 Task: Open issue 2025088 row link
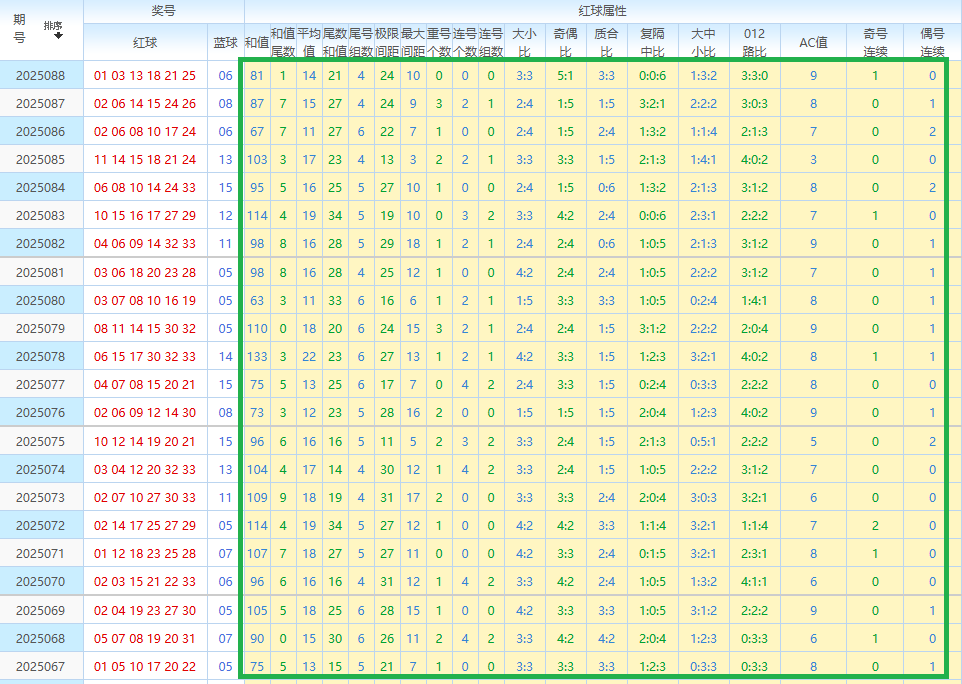point(40,76)
